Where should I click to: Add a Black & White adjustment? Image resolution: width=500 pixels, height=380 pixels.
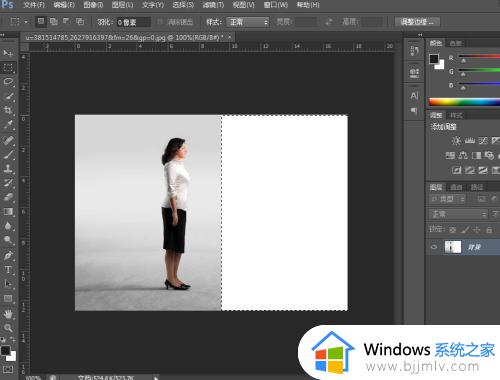(476, 155)
